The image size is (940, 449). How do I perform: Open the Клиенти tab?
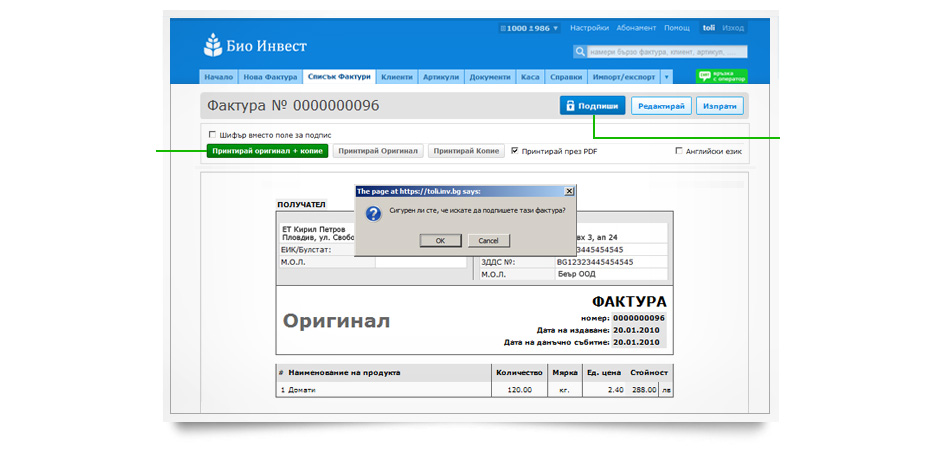click(x=397, y=77)
